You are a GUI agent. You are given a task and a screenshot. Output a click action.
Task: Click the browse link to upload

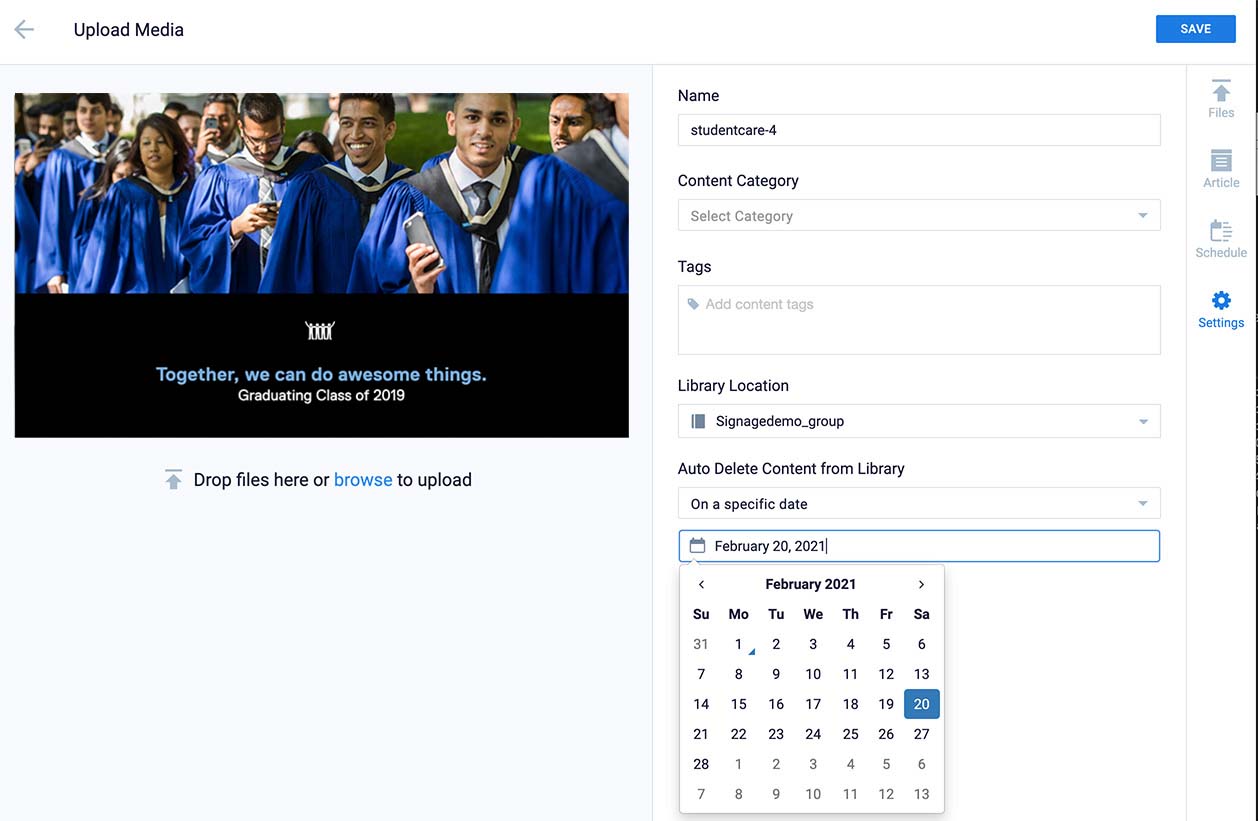tap(362, 480)
